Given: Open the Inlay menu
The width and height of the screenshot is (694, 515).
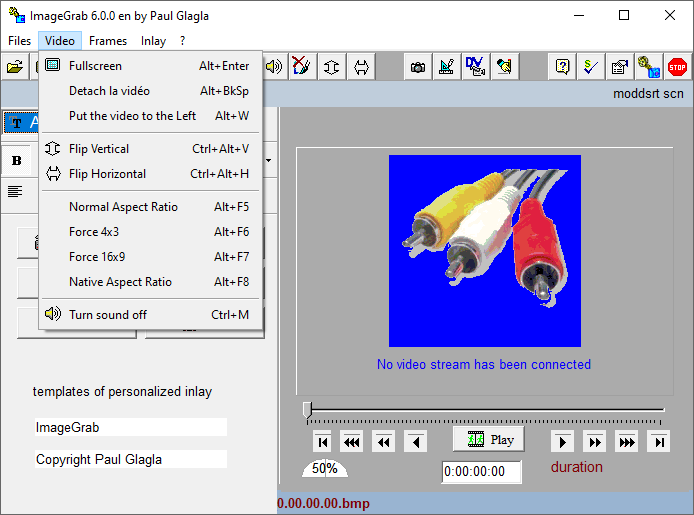Looking at the screenshot, I should click(153, 41).
